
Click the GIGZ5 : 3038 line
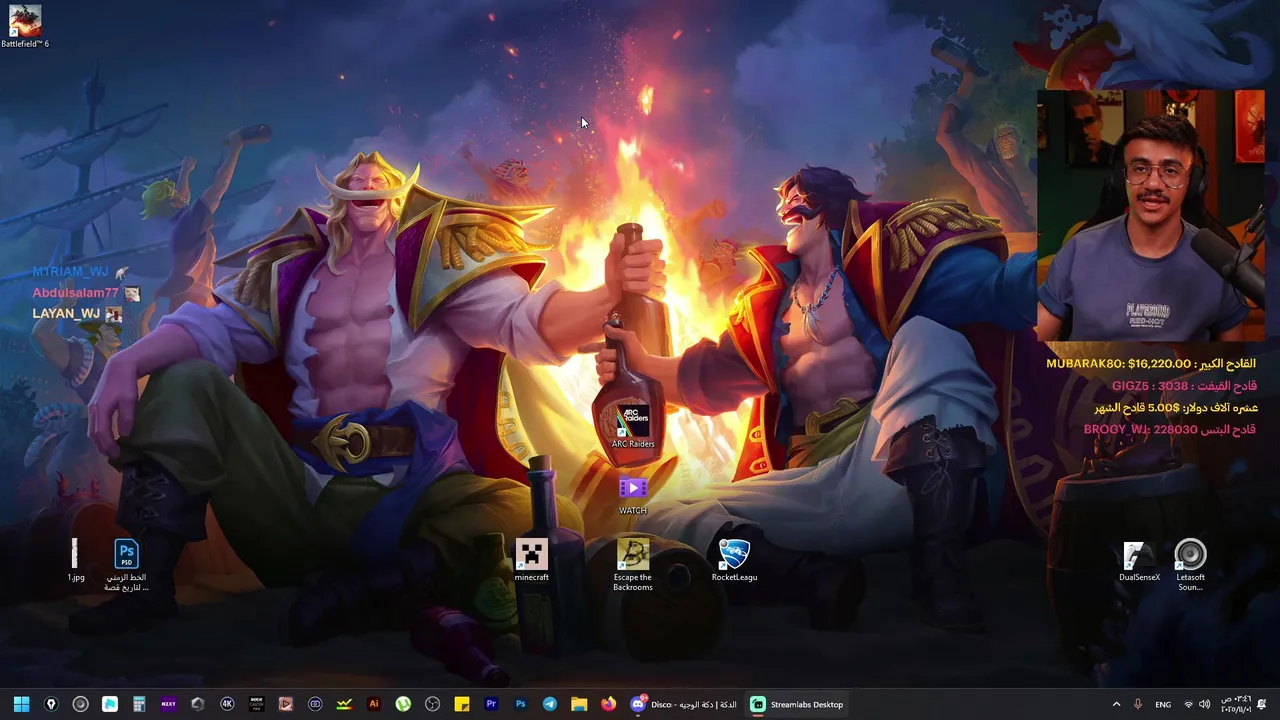click(1184, 386)
